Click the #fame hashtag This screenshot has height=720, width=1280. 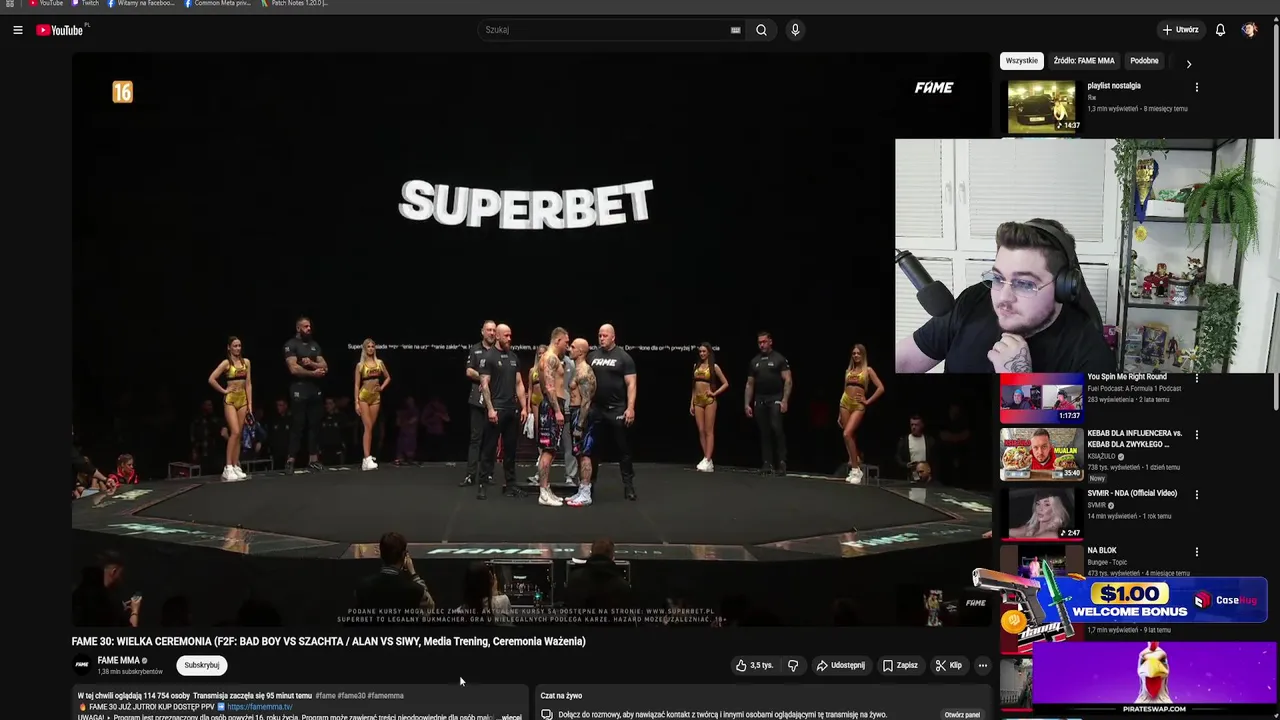(325, 696)
